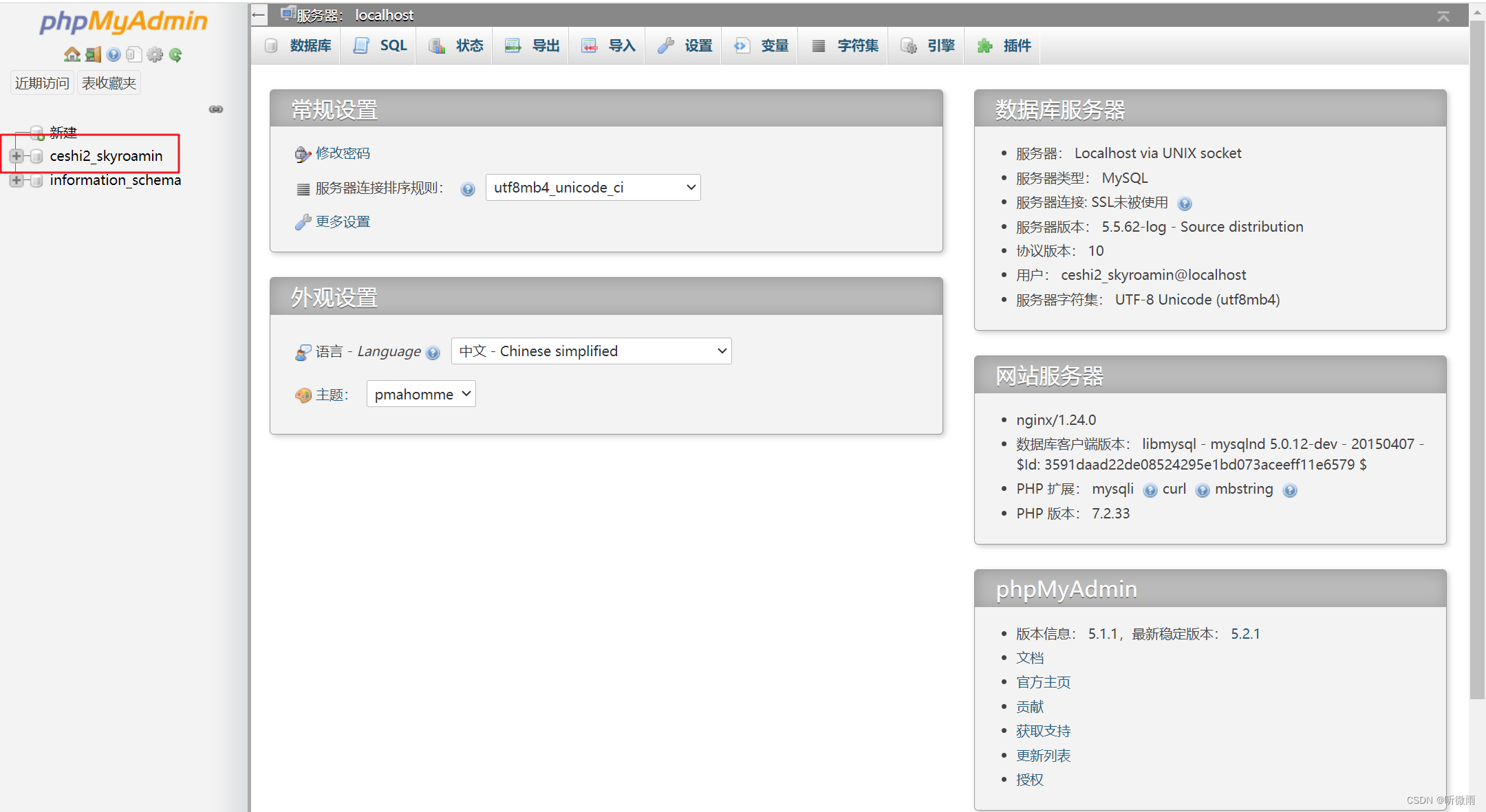Click the 近期访问 recent tables button
This screenshot has height=812, width=1486.
(x=42, y=83)
